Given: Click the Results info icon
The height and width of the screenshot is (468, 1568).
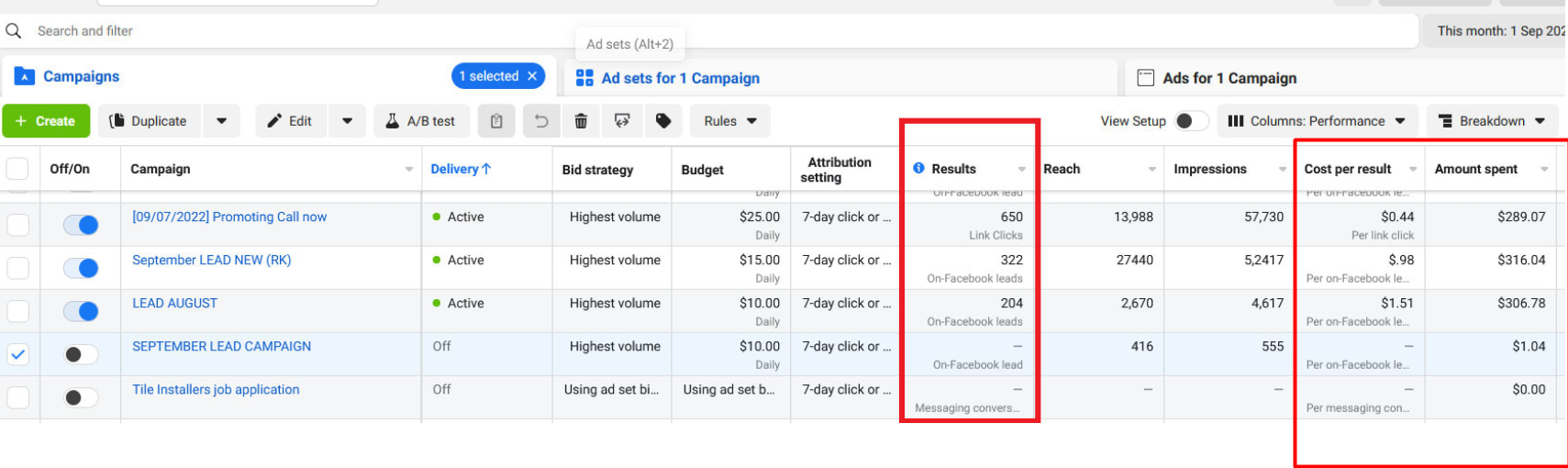Looking at the screenshot, I should coord(918,169).
